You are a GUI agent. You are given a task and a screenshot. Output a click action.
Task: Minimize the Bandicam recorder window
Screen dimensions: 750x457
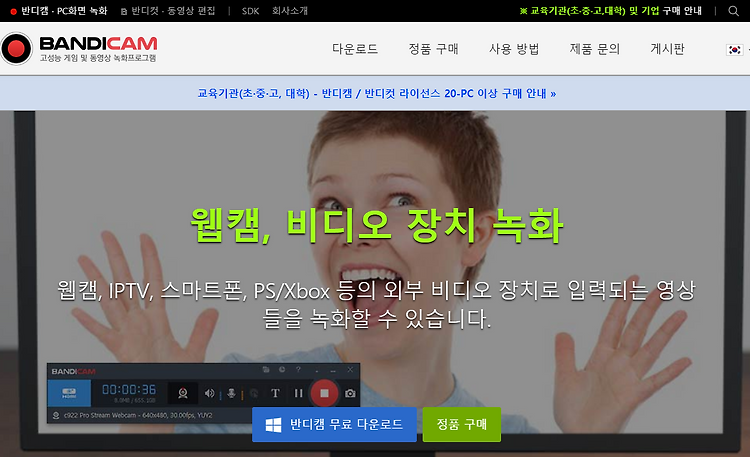coord(333,370)
